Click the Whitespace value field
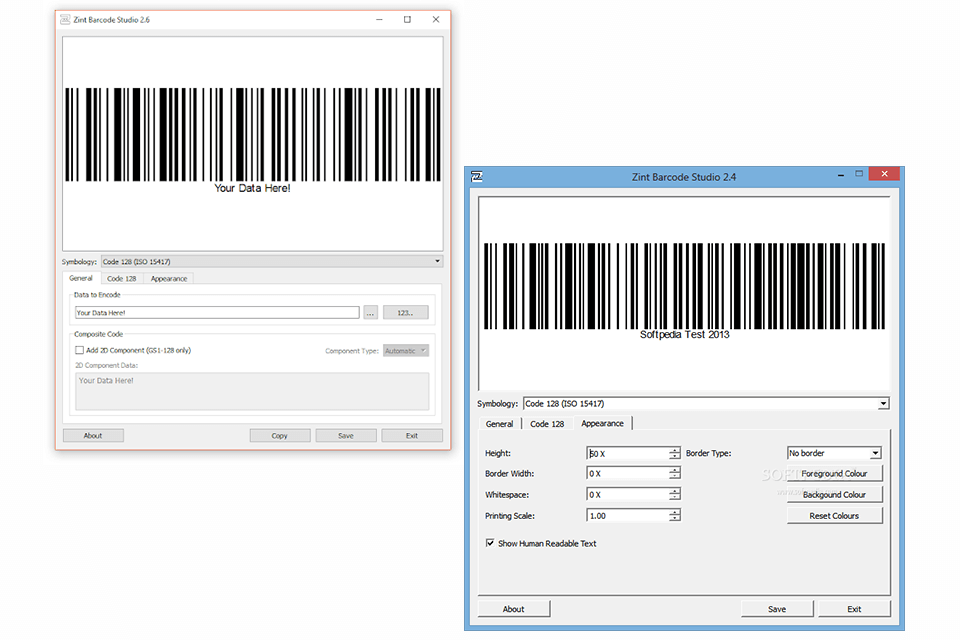Viewport: 960px width, 640px height. (x=628, y=494)
